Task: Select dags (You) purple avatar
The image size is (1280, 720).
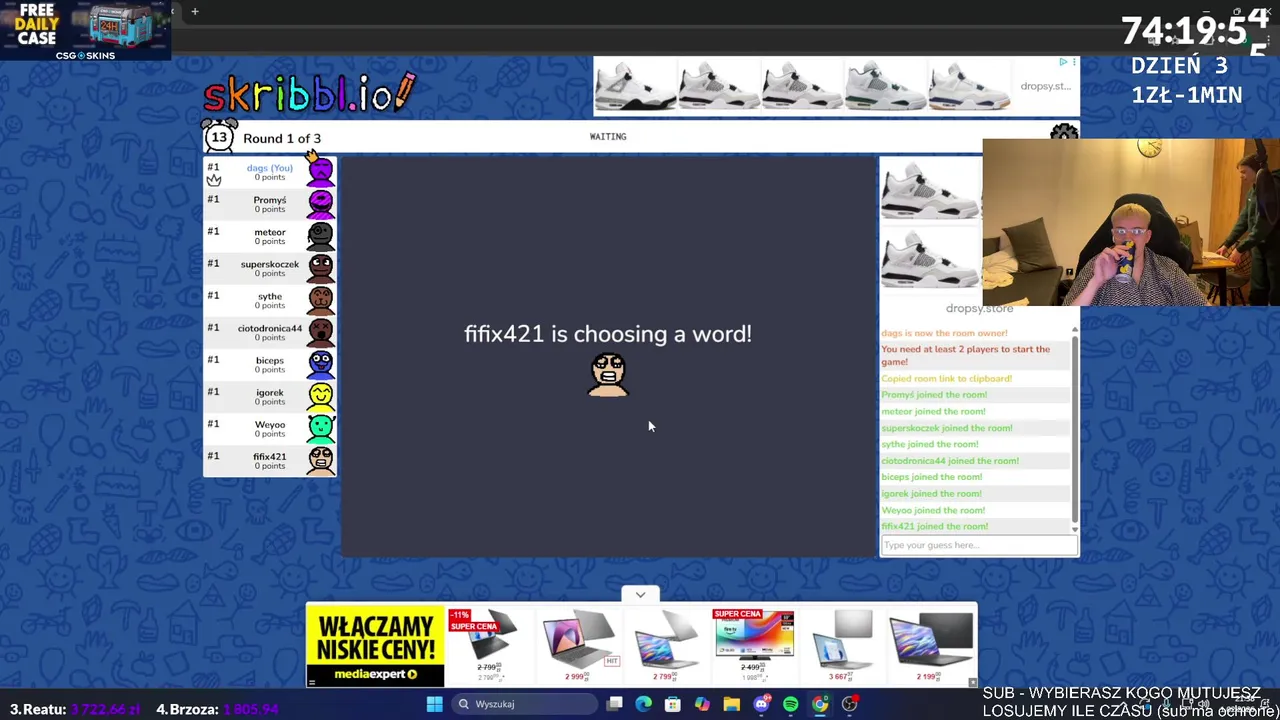Action: click(320, 171)
